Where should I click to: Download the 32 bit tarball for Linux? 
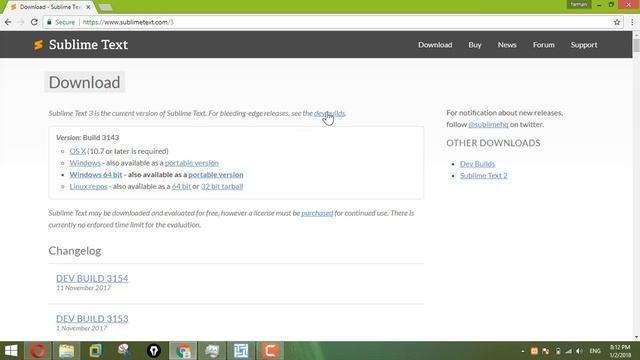tap(222, 187)
